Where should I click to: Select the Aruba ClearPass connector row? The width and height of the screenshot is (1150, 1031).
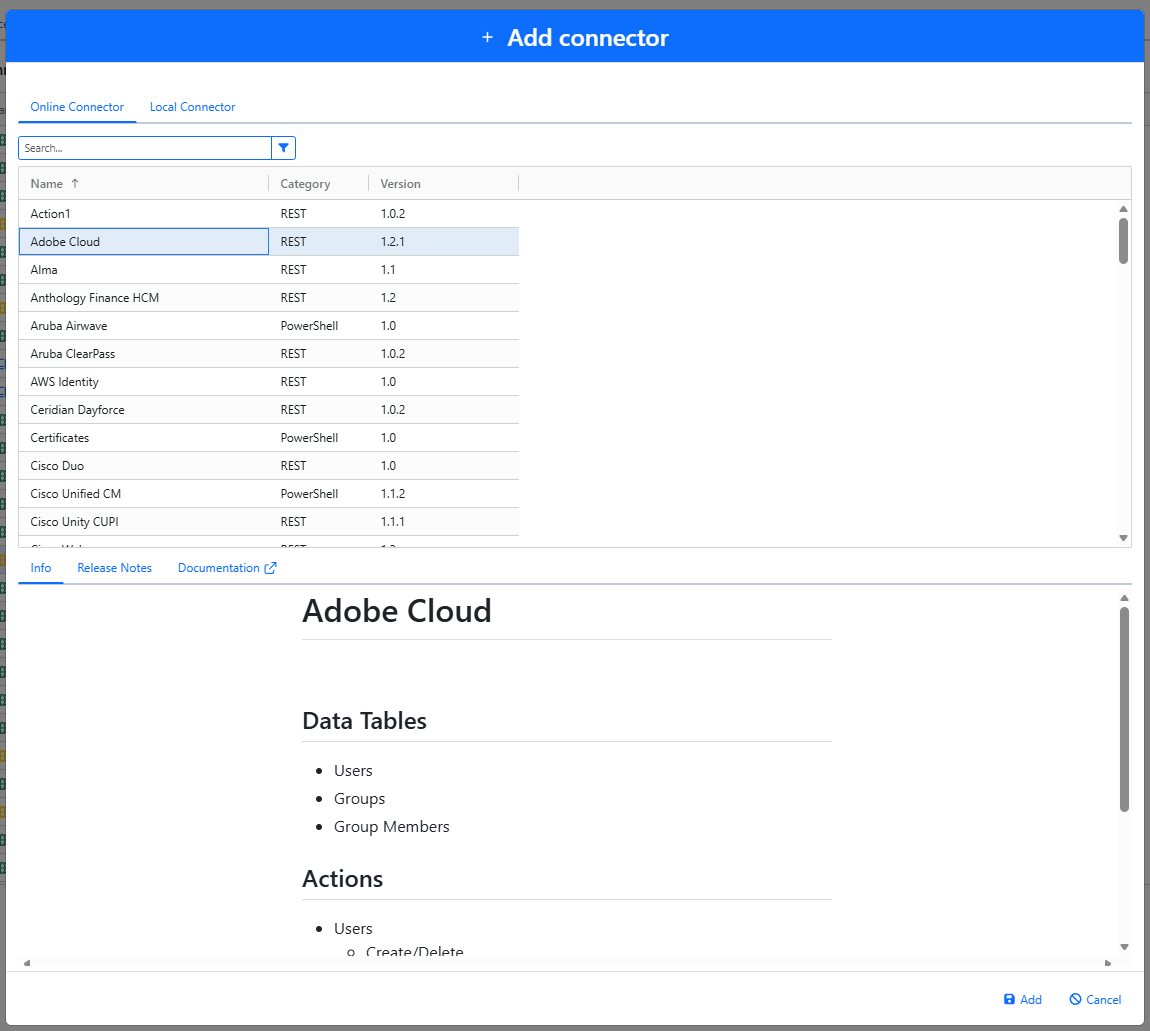point(268,353)
